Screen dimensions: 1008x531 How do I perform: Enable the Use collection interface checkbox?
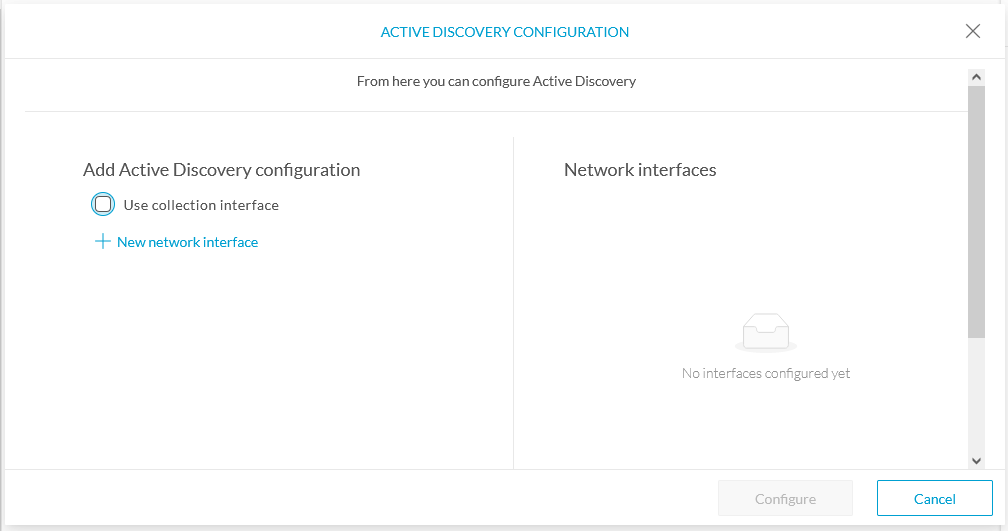pos(103,204)
